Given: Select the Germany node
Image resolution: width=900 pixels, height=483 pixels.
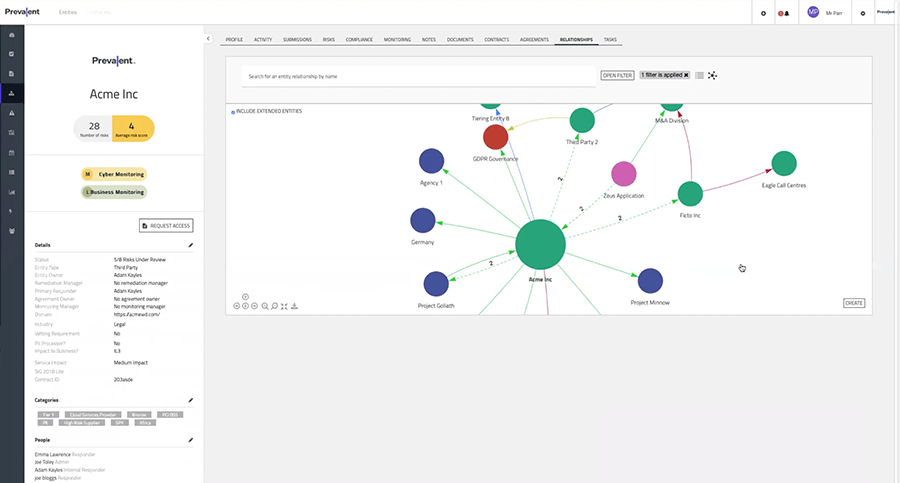Looking at the screenshot, I should [x=423, y=221].
